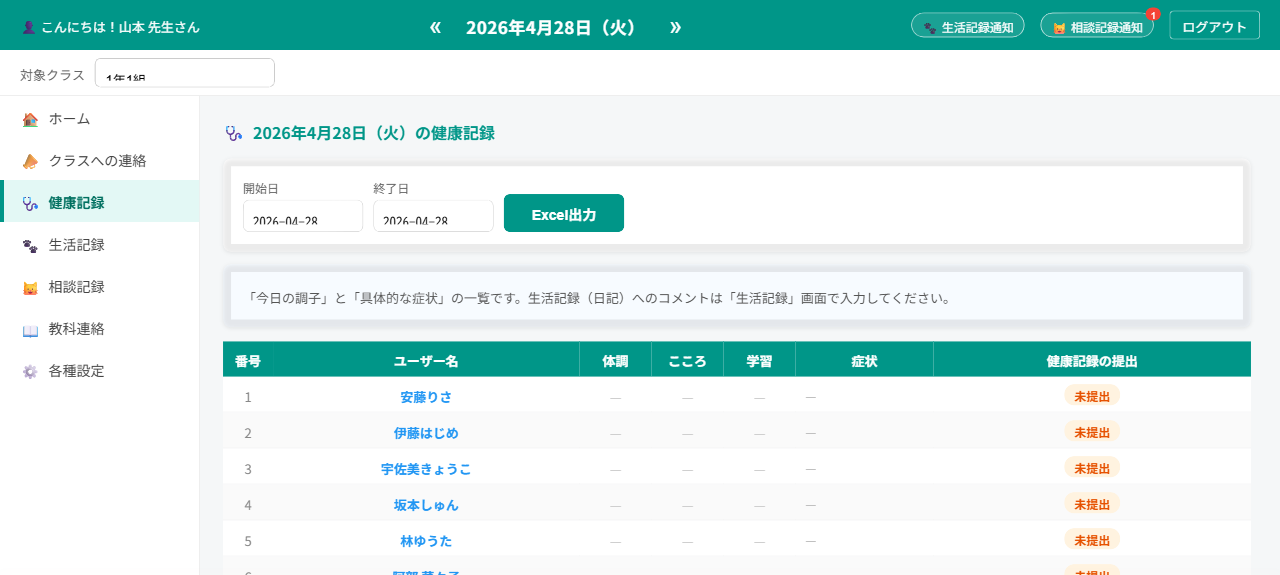Click the date 2026年4月28日（火） in header
The height and width of the screenshot is (575, 1280).
coord(552,27)
